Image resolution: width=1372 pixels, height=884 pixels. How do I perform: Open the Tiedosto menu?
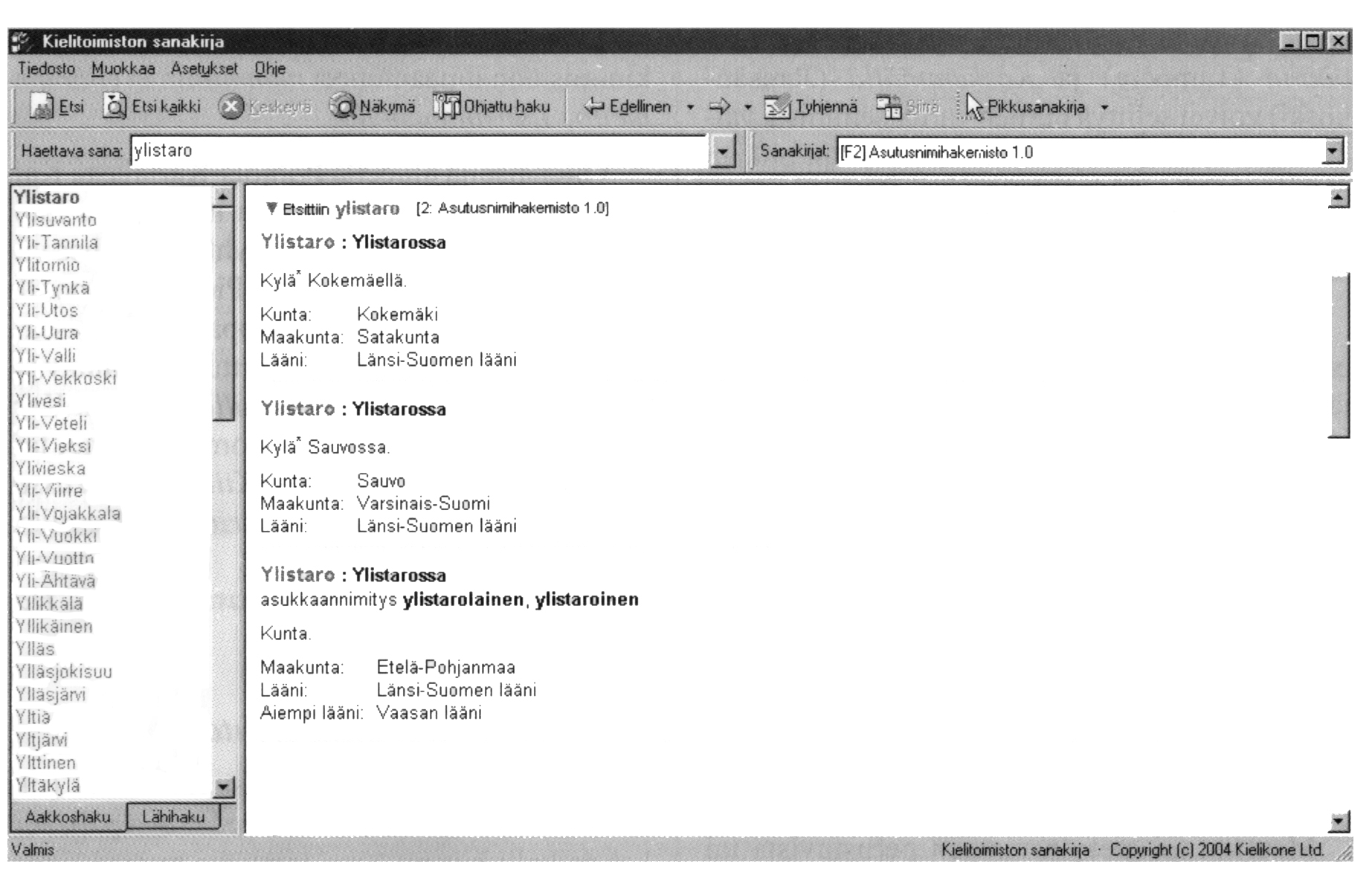tap(47, 68)
